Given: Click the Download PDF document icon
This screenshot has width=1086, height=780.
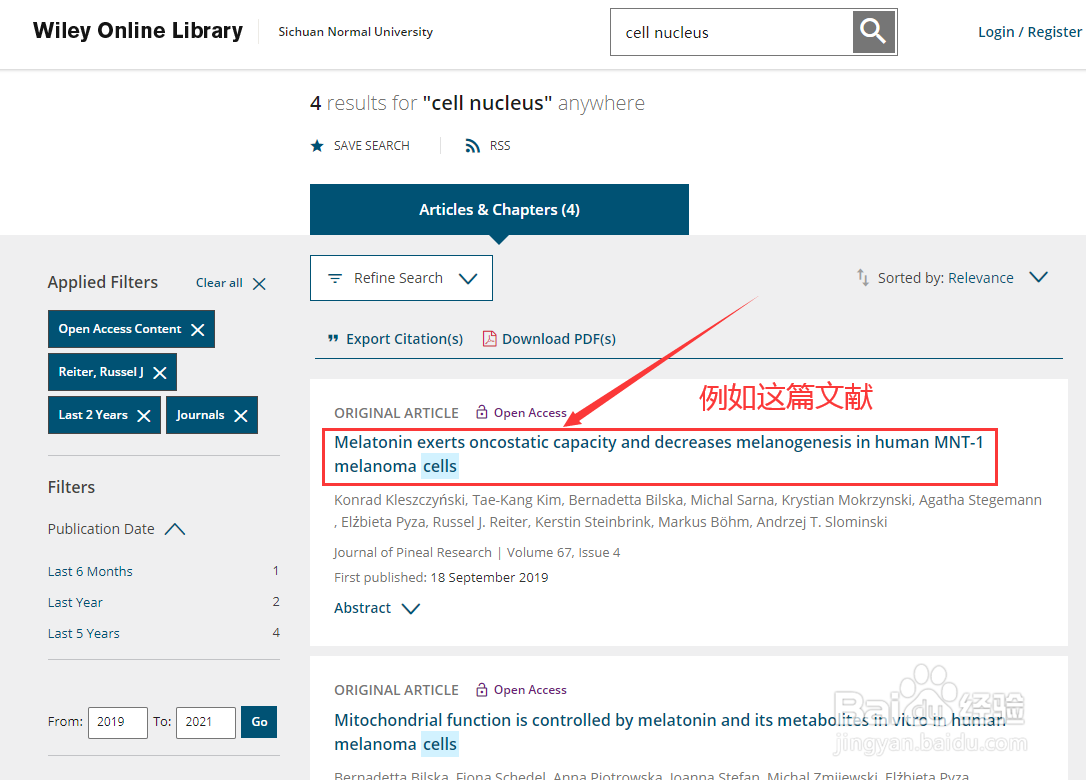Looking at the screenshot, I should pos(490,339).
